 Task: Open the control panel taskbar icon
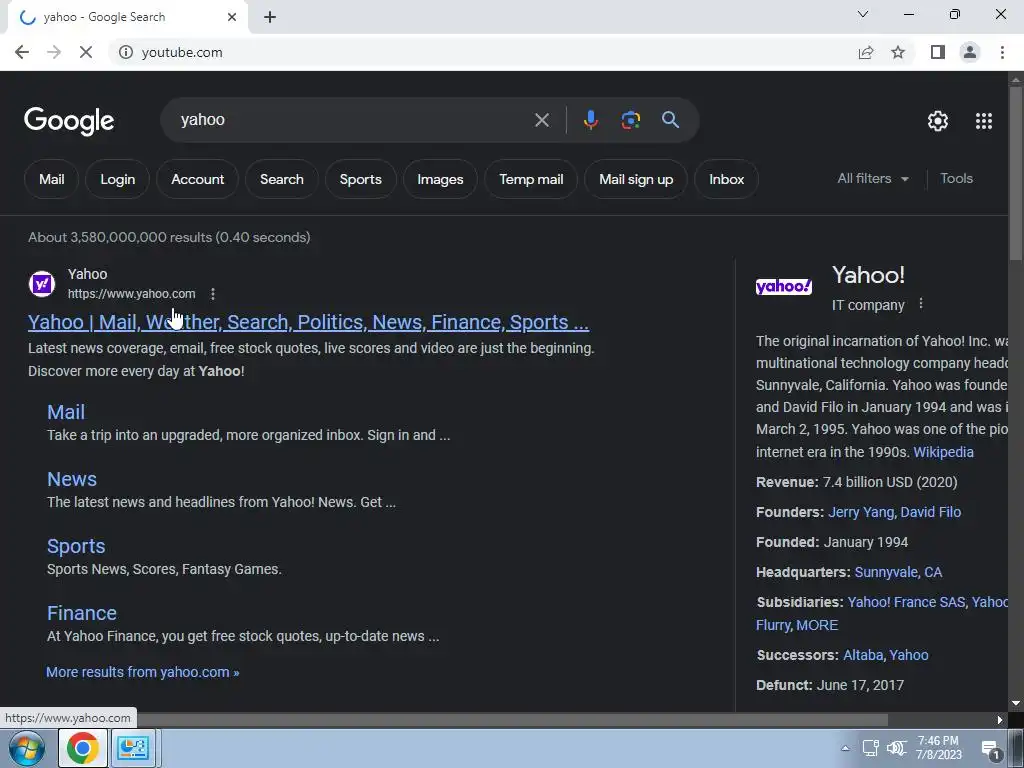click(133, 748)
